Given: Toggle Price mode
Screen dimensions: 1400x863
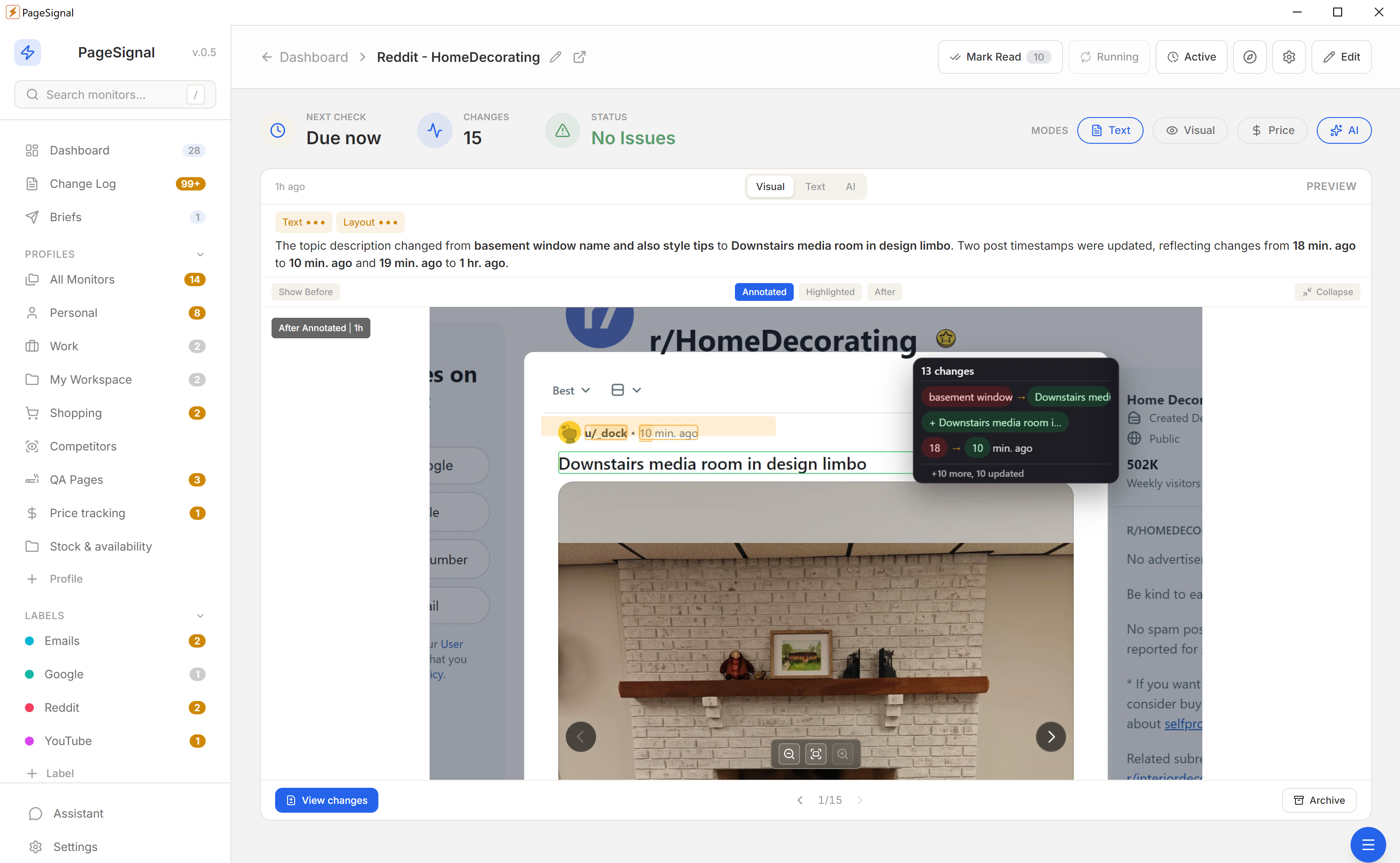Looking at the screenshot, I should (x=1272, y=131).
